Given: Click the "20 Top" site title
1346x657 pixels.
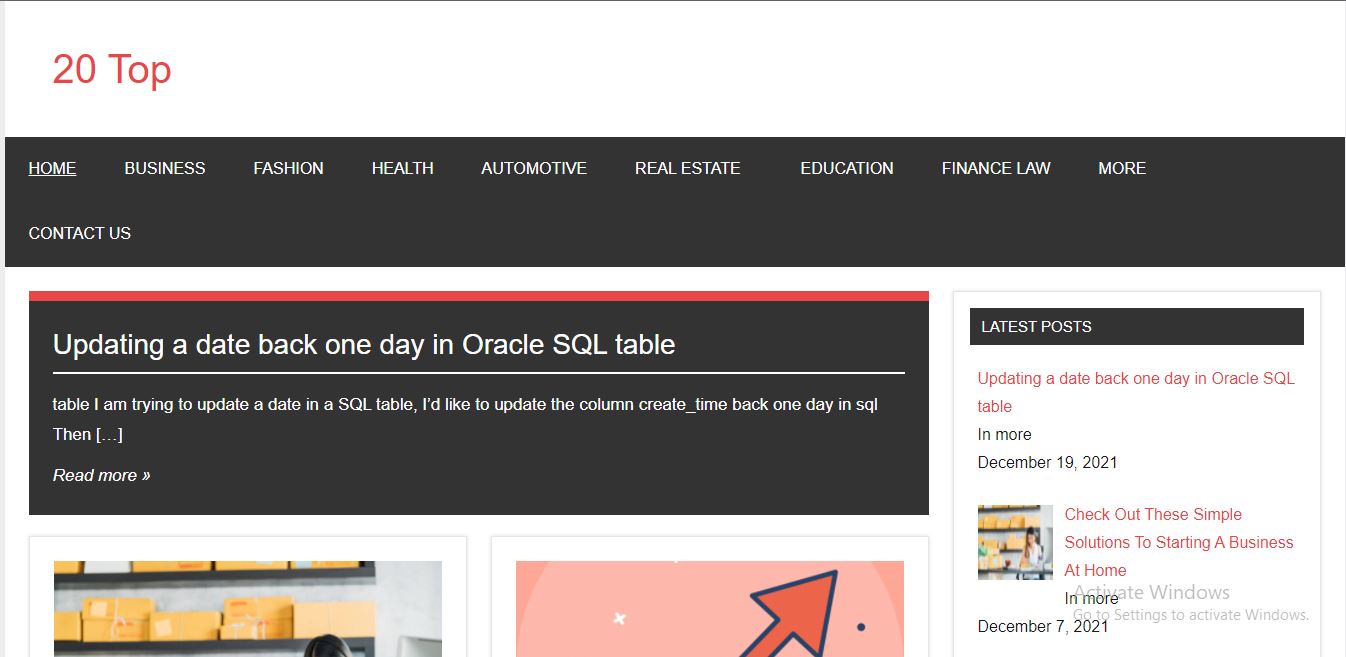Looking at the screenshot, I should [112, 69].
